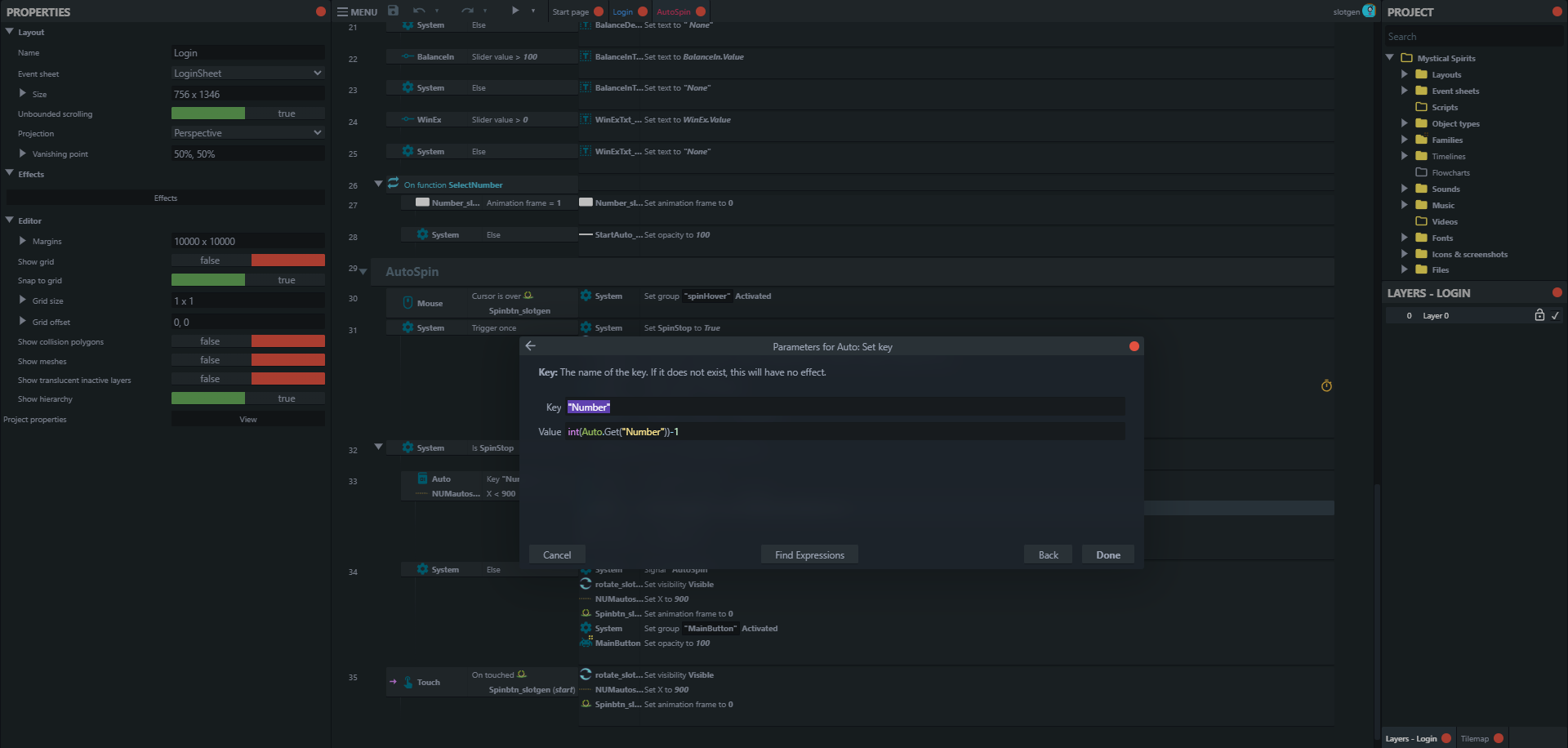
Task: Click the Redo arrow icon
Action: (x=467, y=11)
